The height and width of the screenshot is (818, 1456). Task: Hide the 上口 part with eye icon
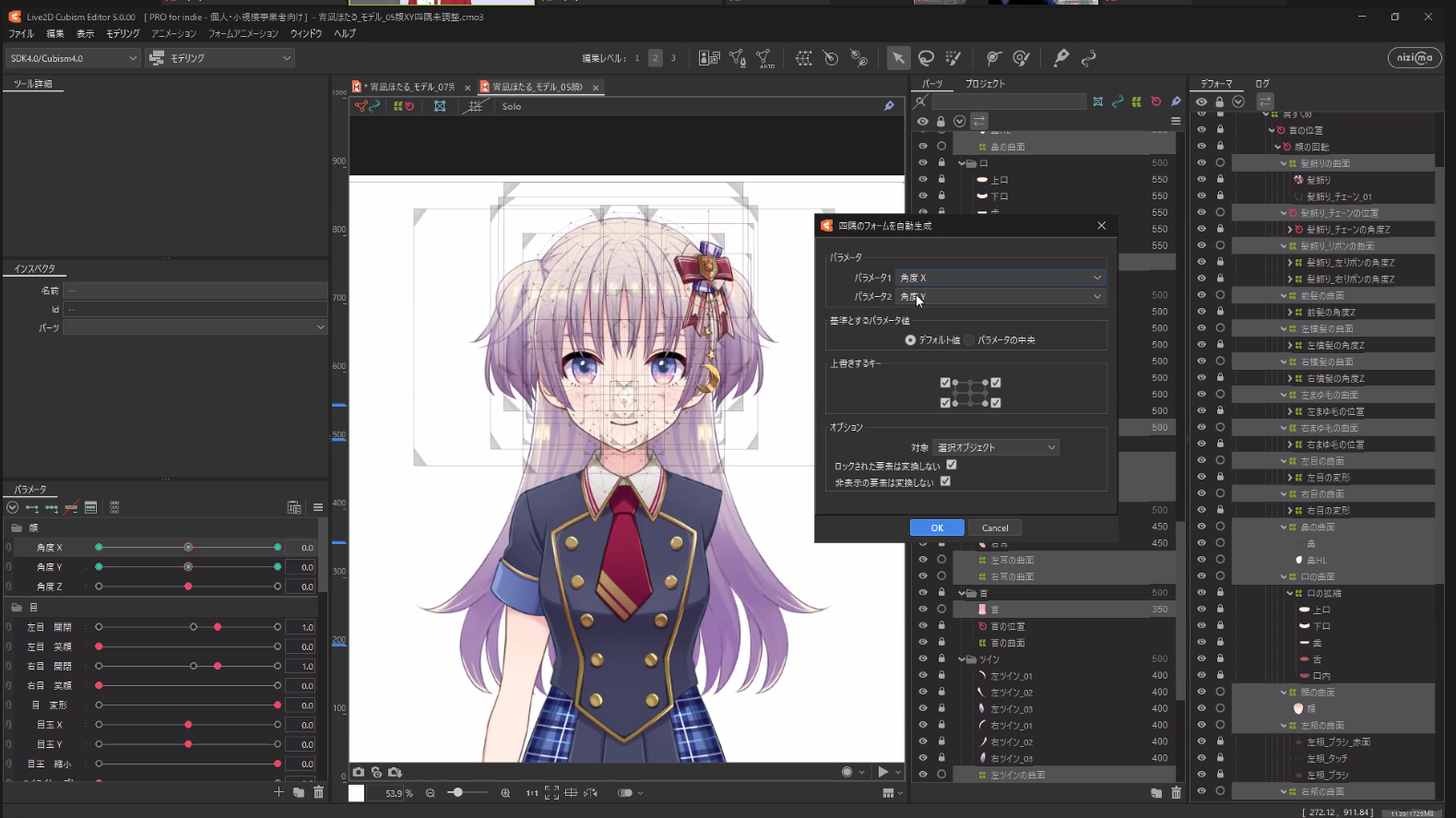pos(923,179)
